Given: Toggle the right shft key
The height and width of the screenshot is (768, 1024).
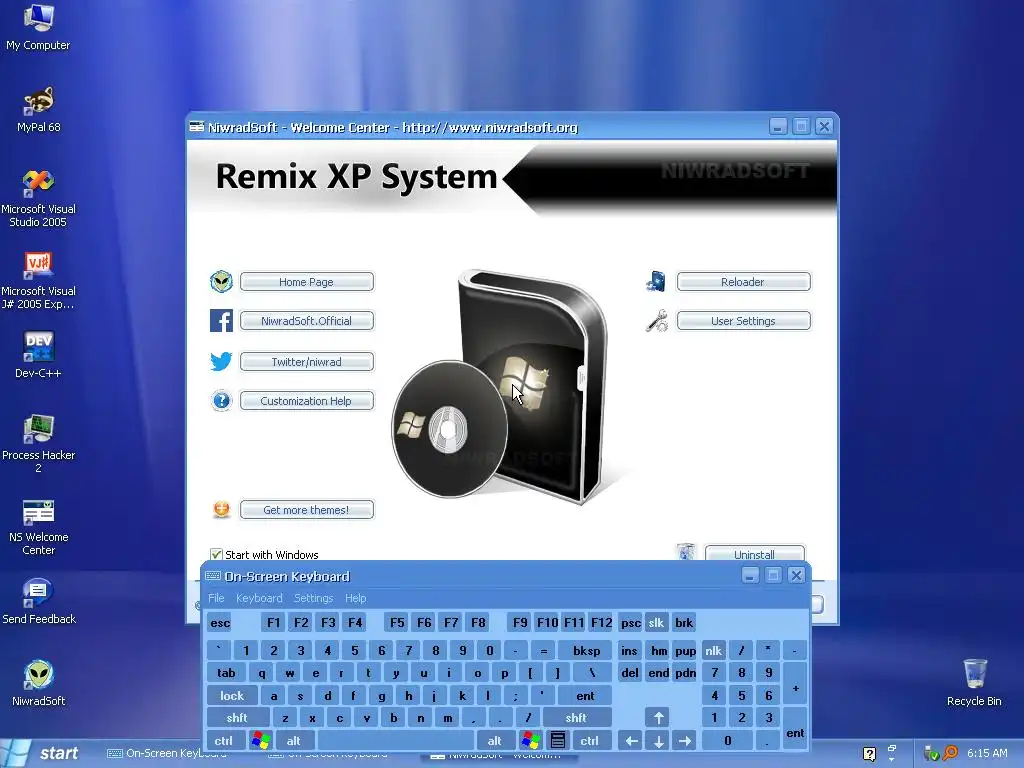Looking at the screenshot, I should pyautogui.click(x=577, y=718).
